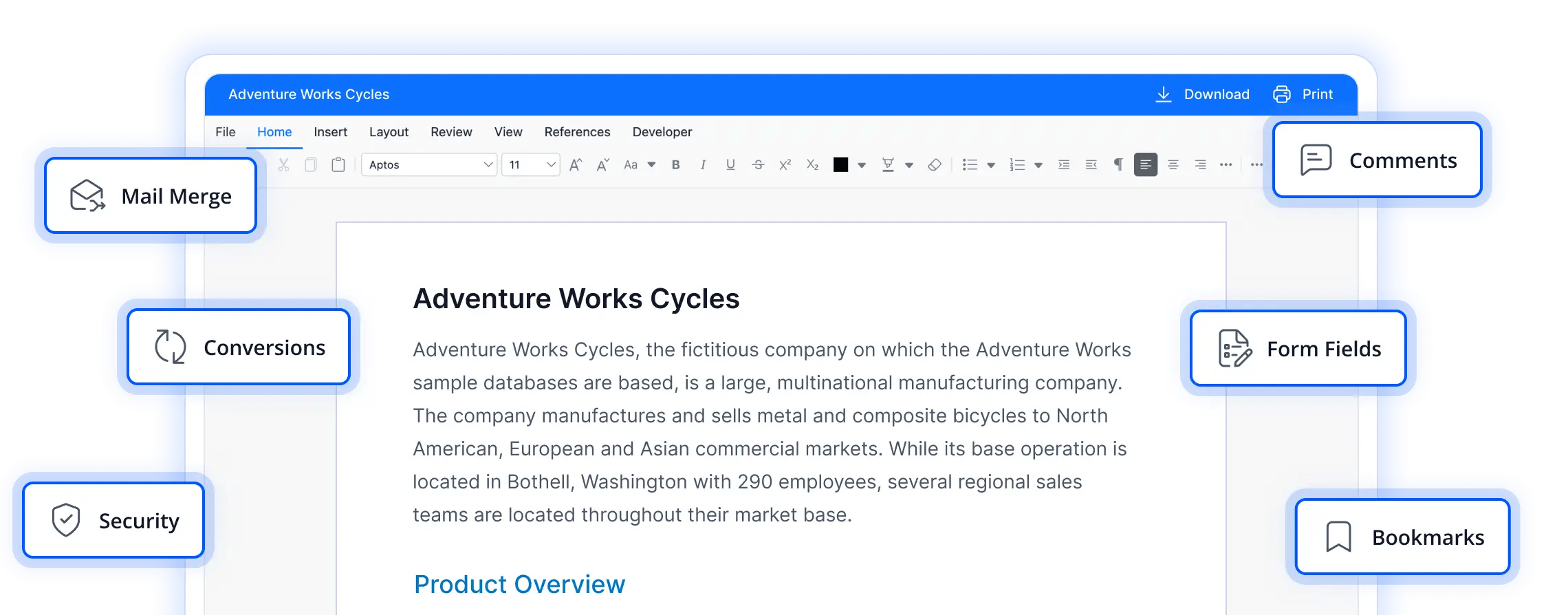Switch to the Insert tab
1568x615 pixels.
330,132
